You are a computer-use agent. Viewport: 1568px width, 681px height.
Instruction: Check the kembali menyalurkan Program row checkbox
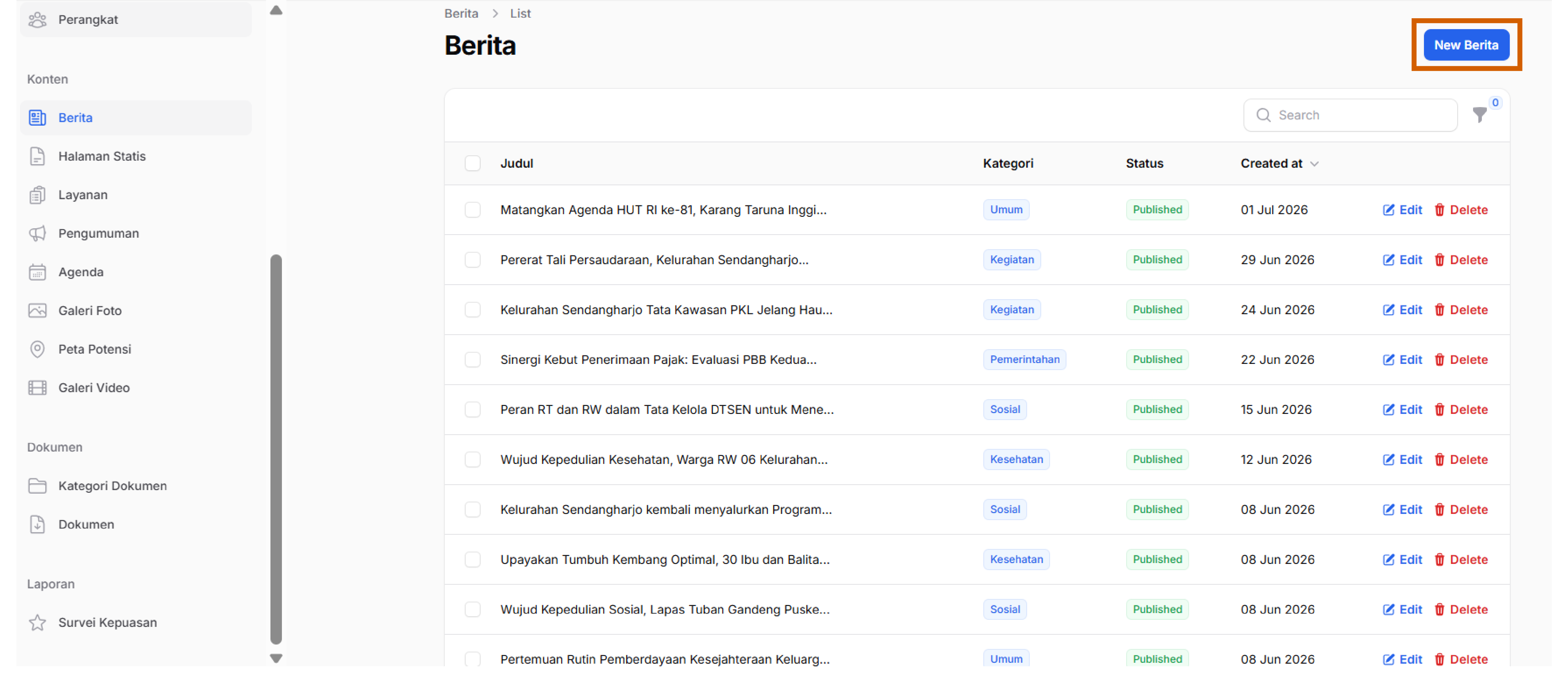(472, 509)
